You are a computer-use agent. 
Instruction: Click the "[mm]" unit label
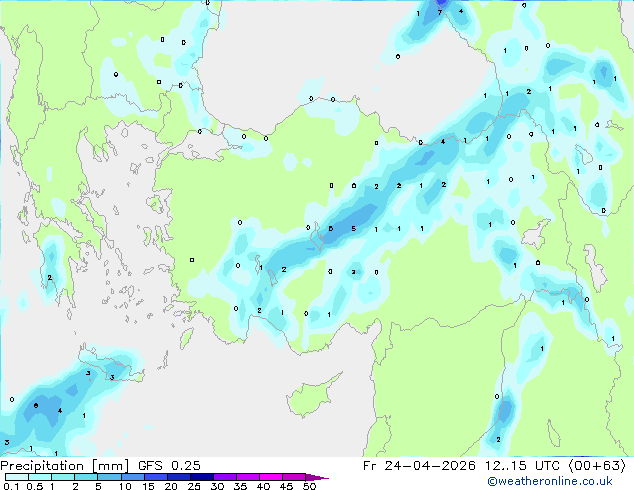point(110,466)
